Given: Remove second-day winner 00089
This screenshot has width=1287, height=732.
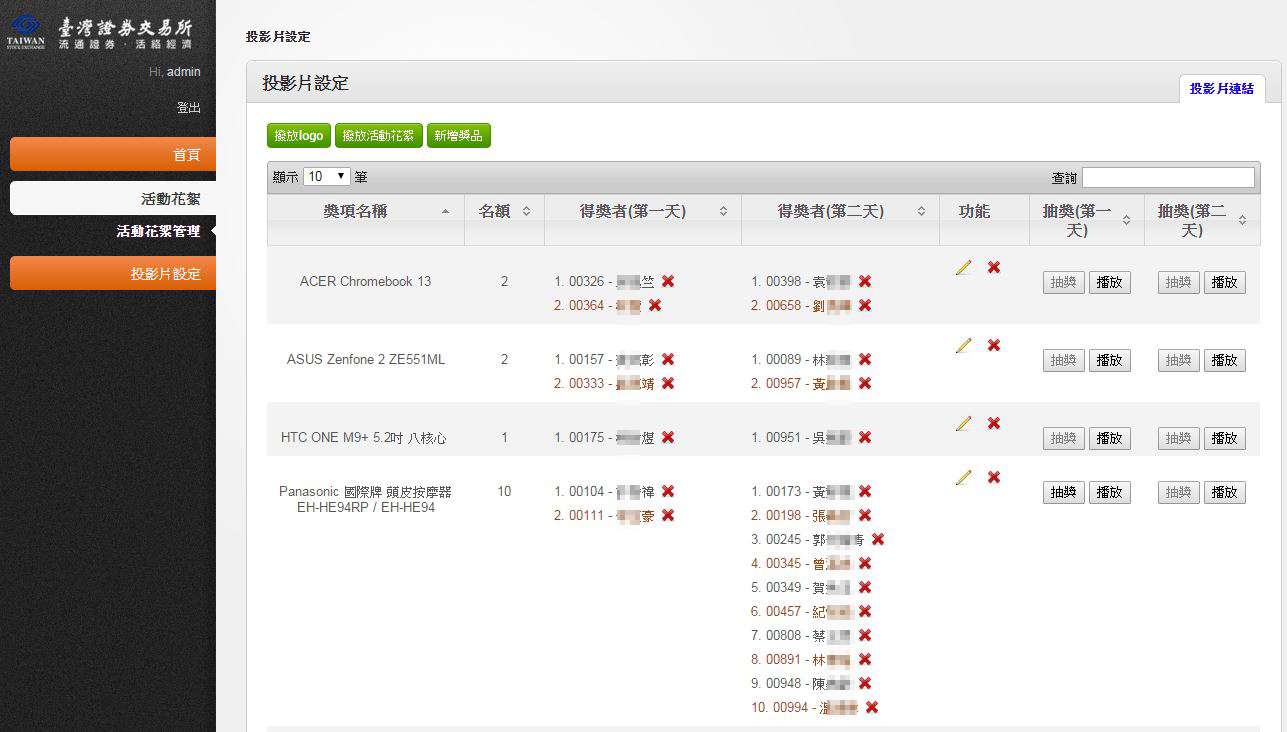Looking at the screenshot, I should pyautogui.click(x=865, y=359).
